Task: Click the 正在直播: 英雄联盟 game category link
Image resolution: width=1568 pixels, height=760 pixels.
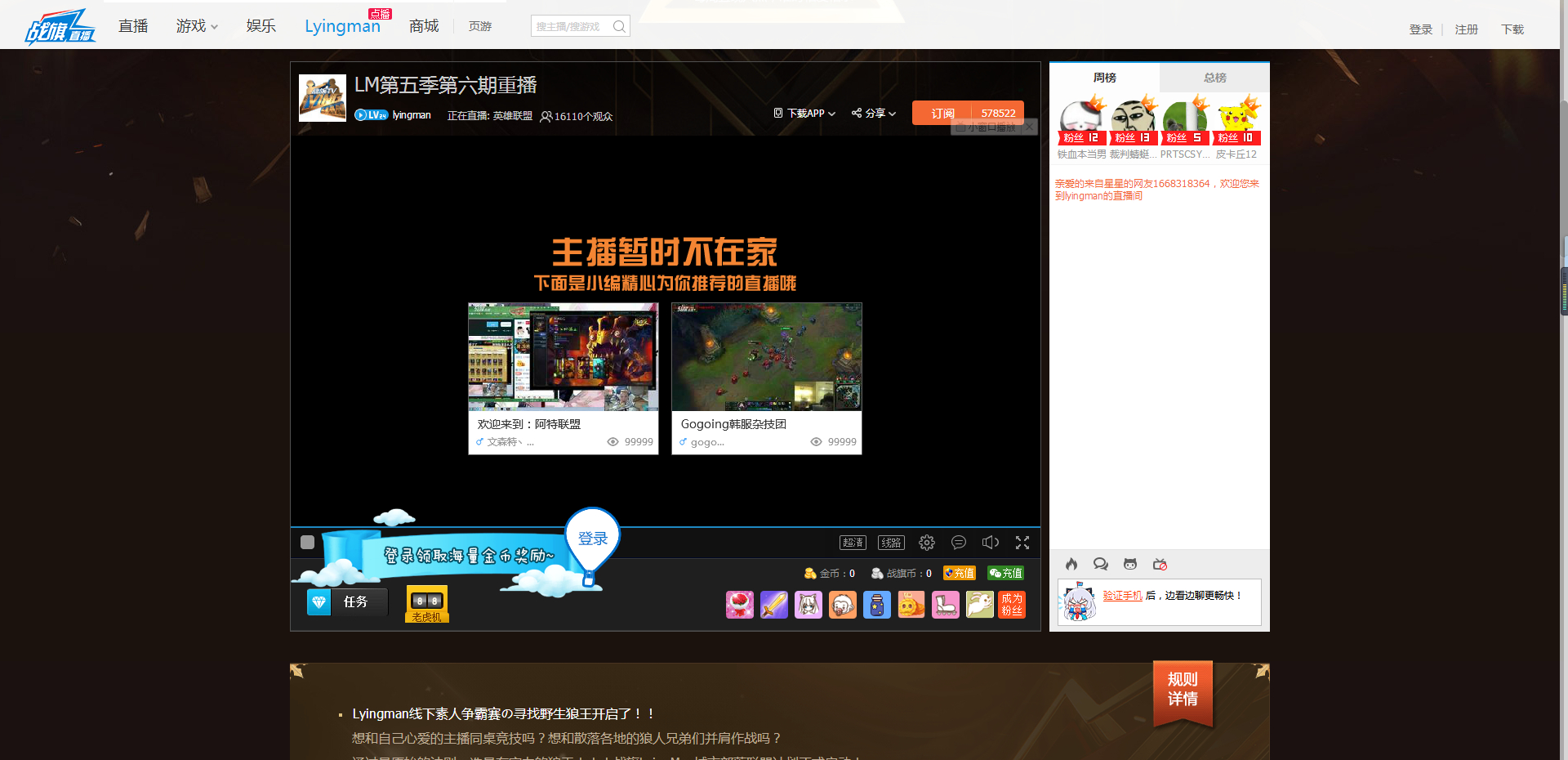Action: click(490, 116)
